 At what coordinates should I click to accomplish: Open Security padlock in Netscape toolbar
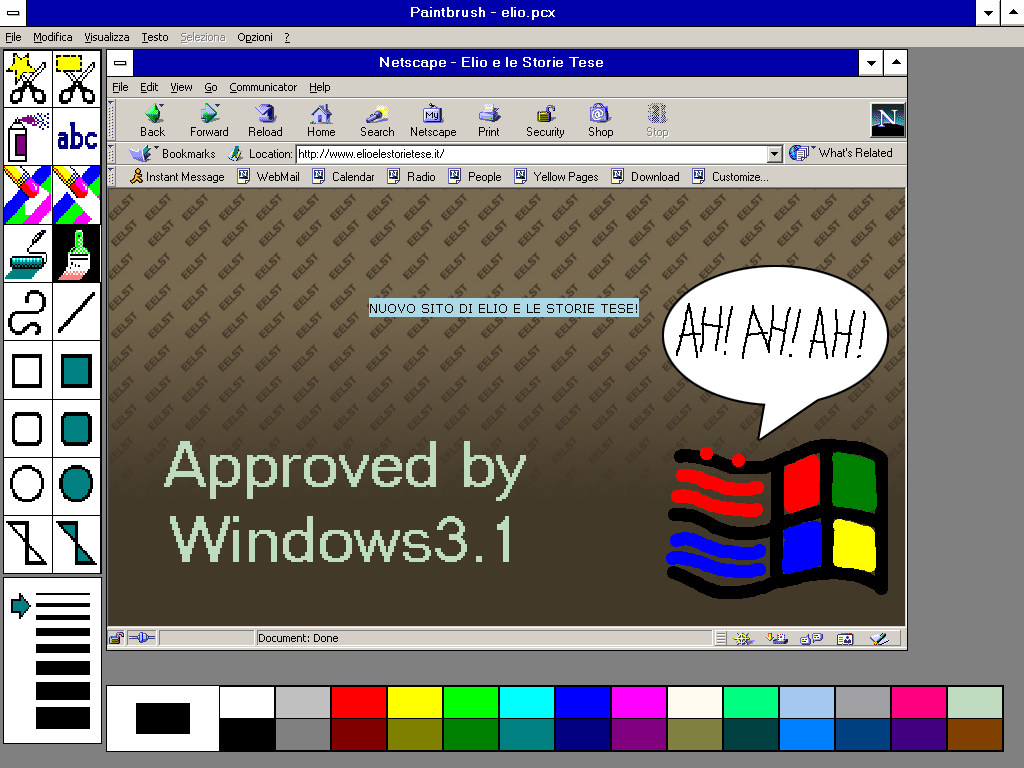(545, 121)
